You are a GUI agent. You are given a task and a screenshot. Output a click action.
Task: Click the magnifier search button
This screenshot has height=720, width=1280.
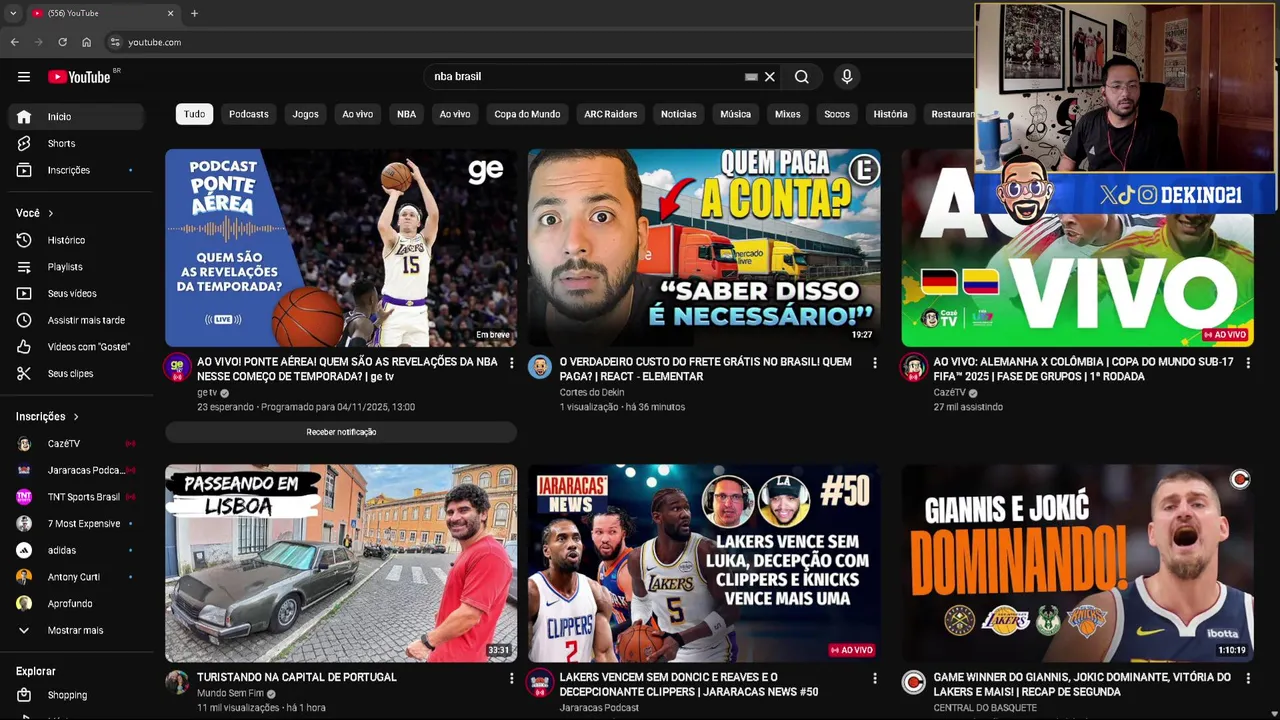(802, 77)
